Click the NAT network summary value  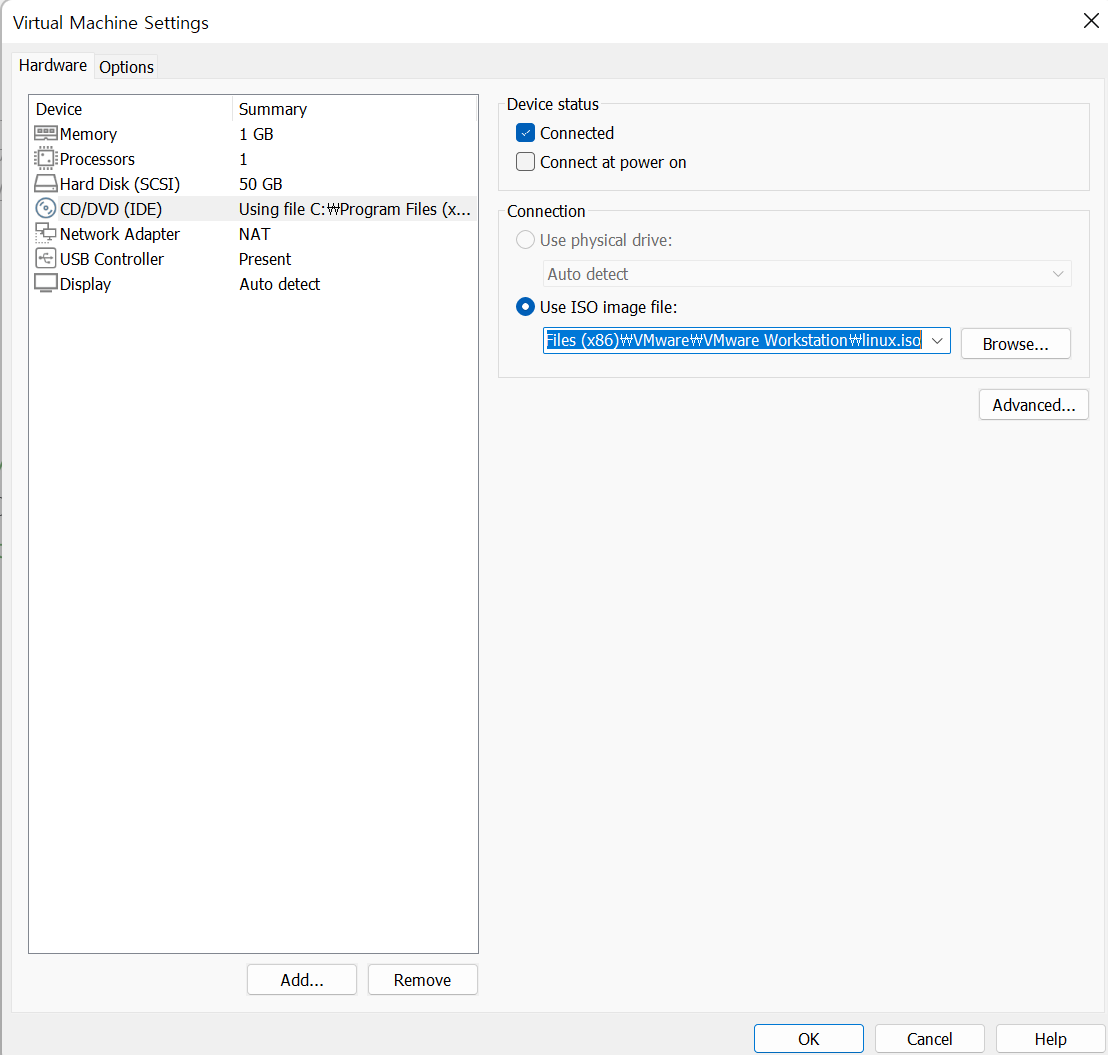254,234
